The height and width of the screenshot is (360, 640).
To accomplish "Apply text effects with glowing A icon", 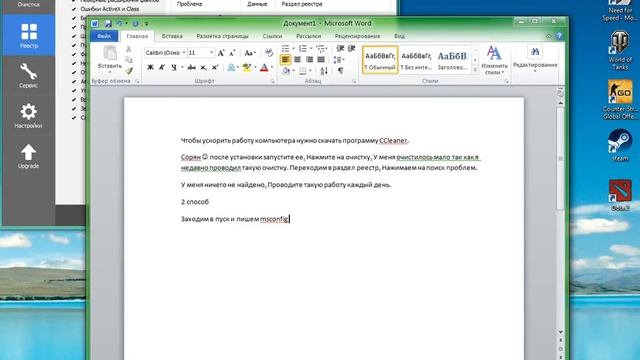I will (231, 67).
